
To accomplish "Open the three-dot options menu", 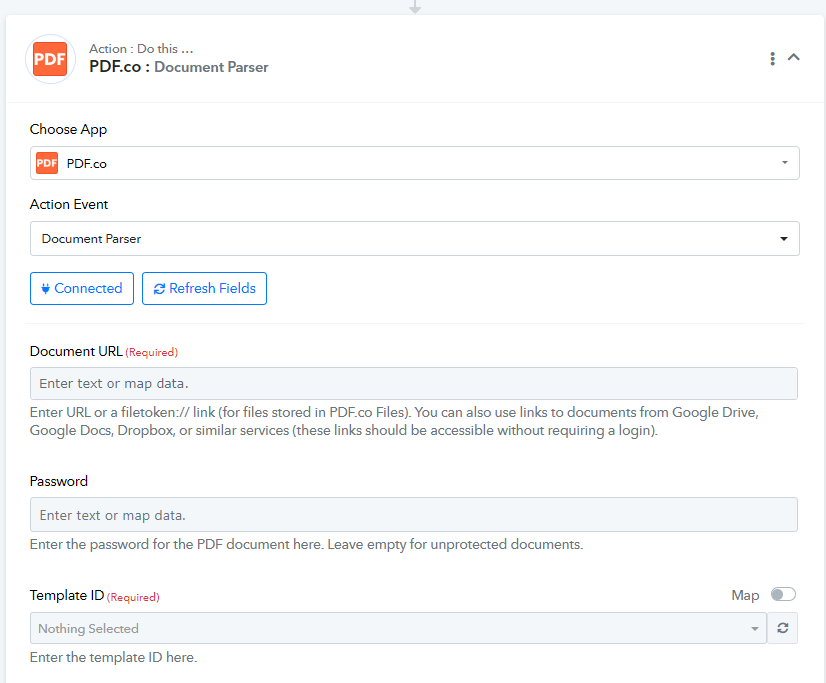I will click(x=772, y=58).
